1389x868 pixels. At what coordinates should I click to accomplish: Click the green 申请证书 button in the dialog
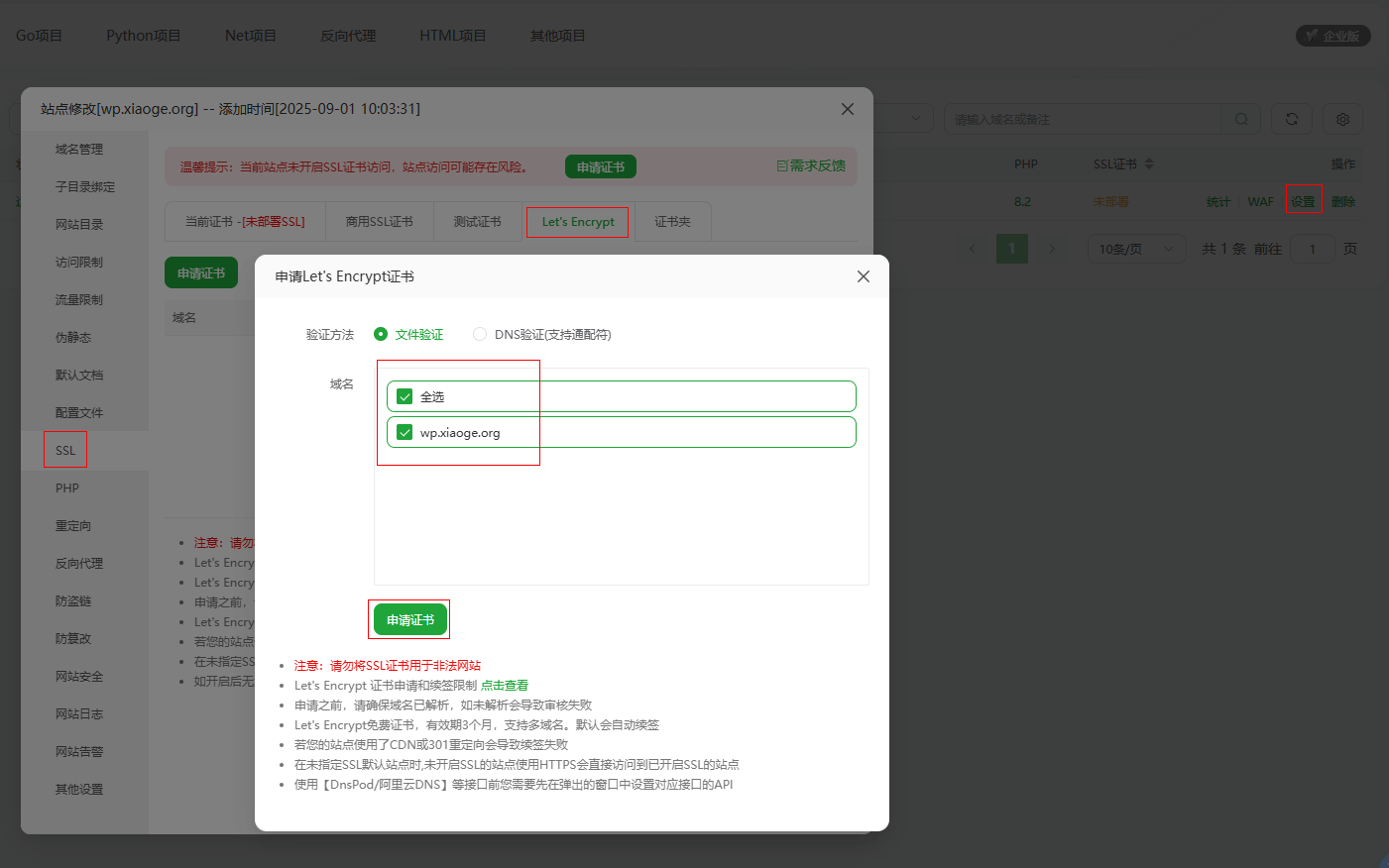[408, 619]
